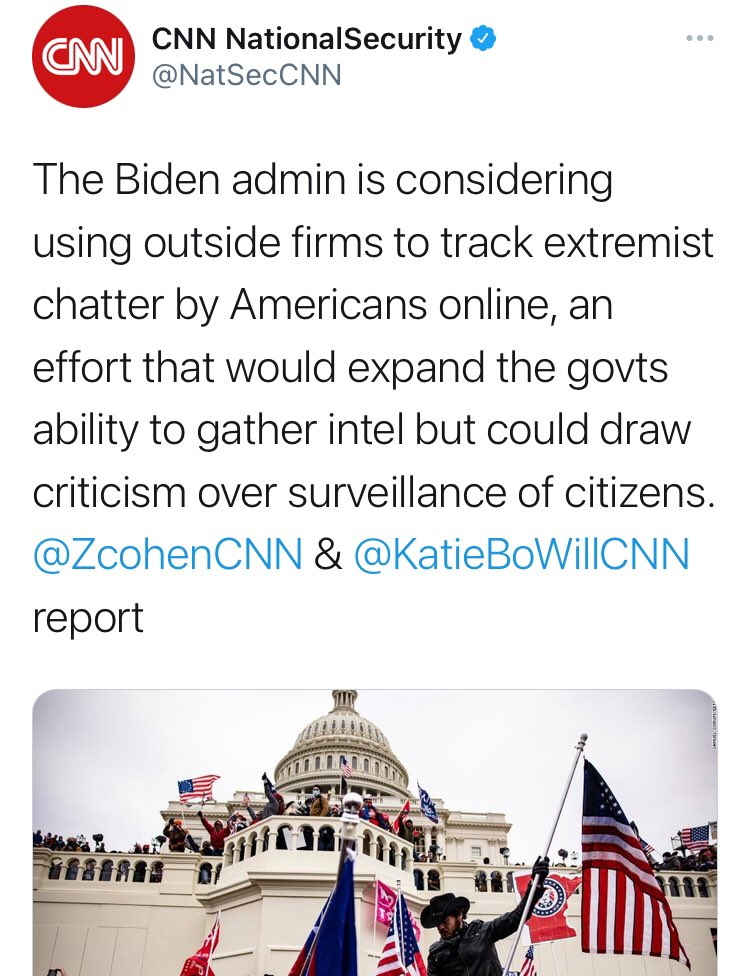
Task: Open the three-dot more options menu
Action: [x=699, y=39]
